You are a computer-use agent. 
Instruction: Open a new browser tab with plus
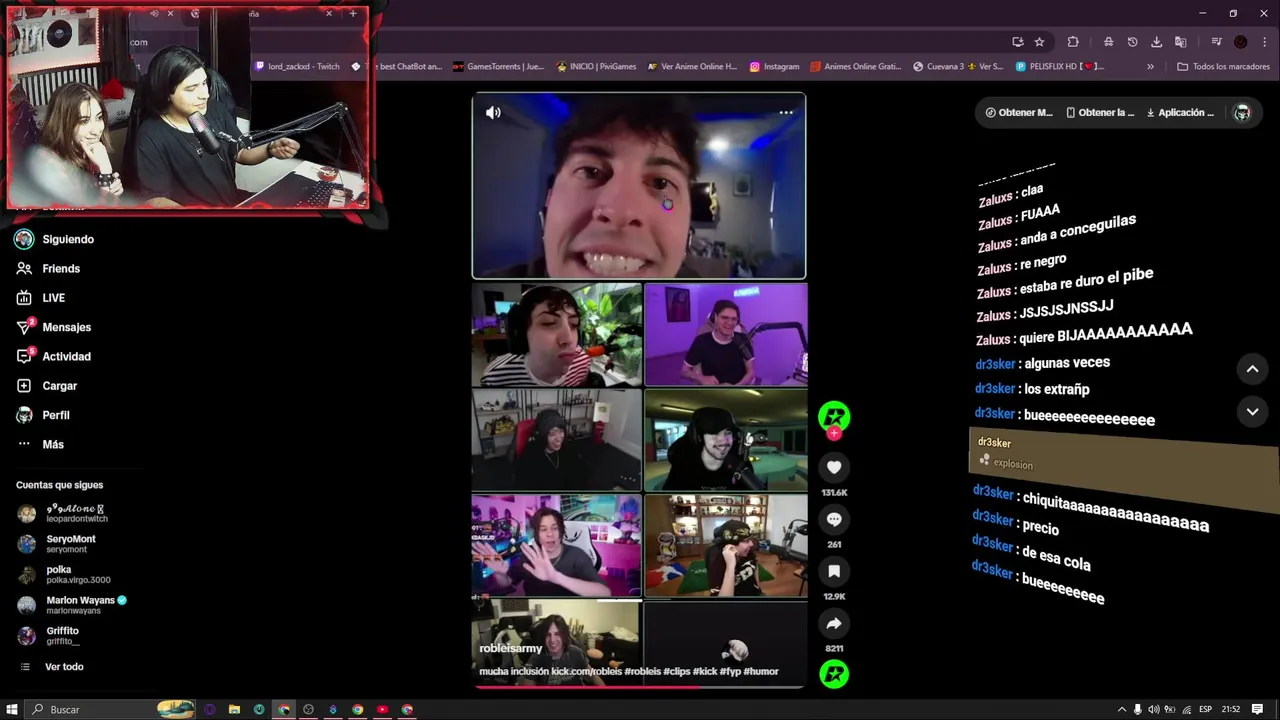pyautogui.click(x=353, y=14)
